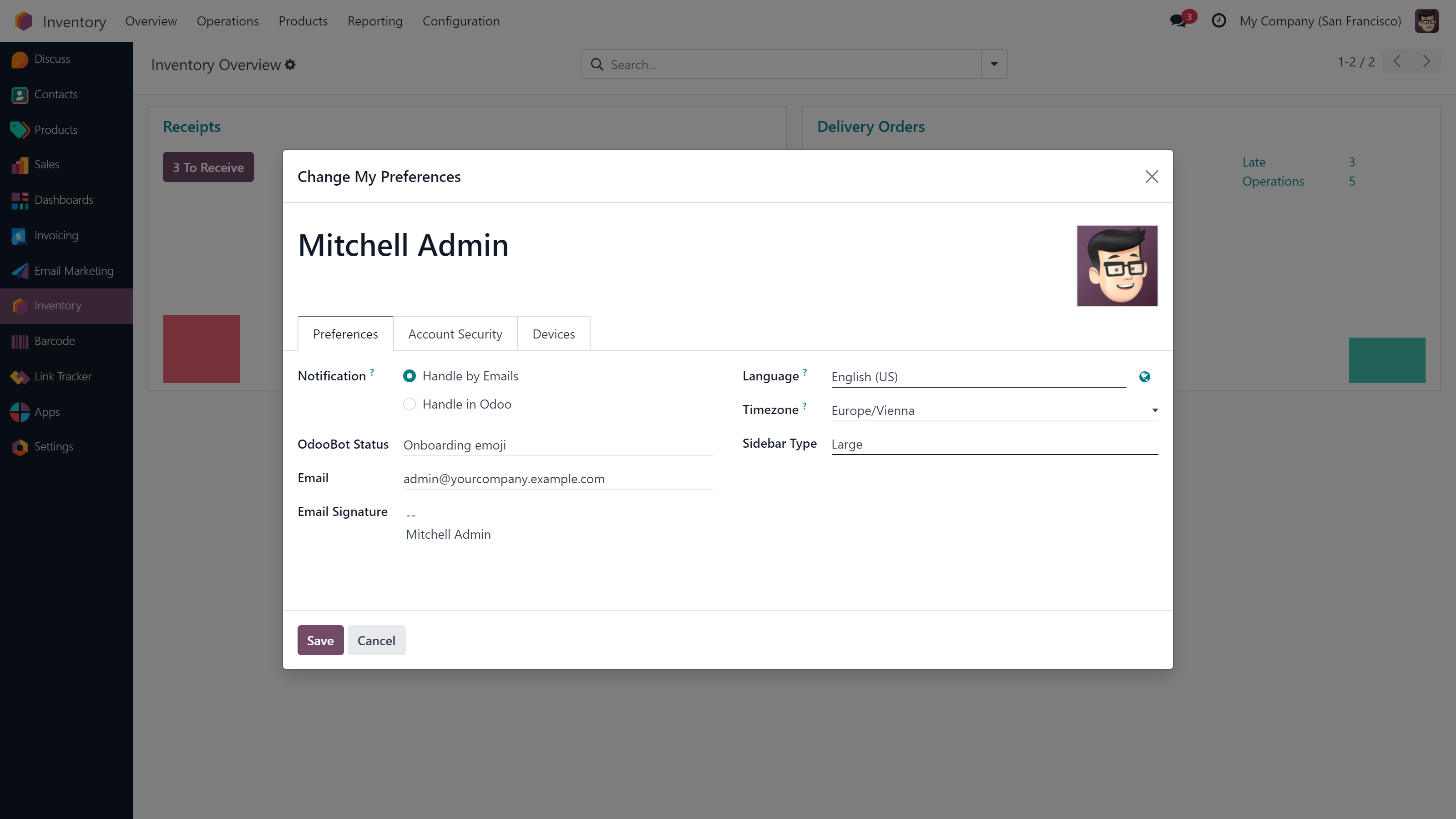
Task: Switch to the Account Security tab
Action: (x=455, y=334)
